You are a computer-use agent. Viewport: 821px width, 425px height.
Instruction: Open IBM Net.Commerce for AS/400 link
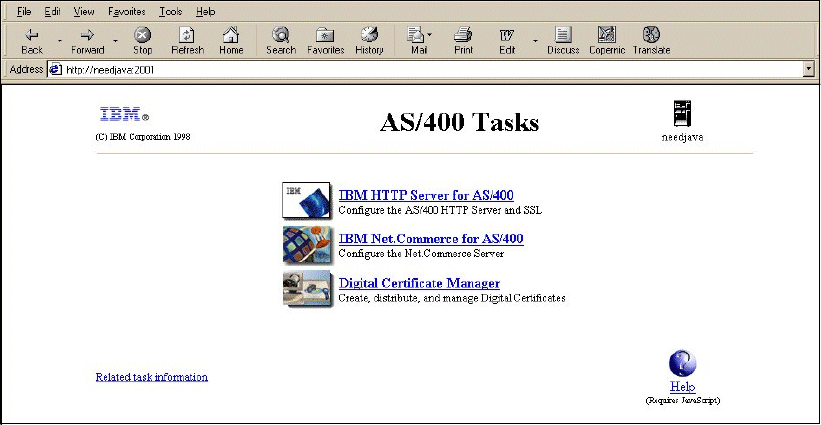click(431, 239)
